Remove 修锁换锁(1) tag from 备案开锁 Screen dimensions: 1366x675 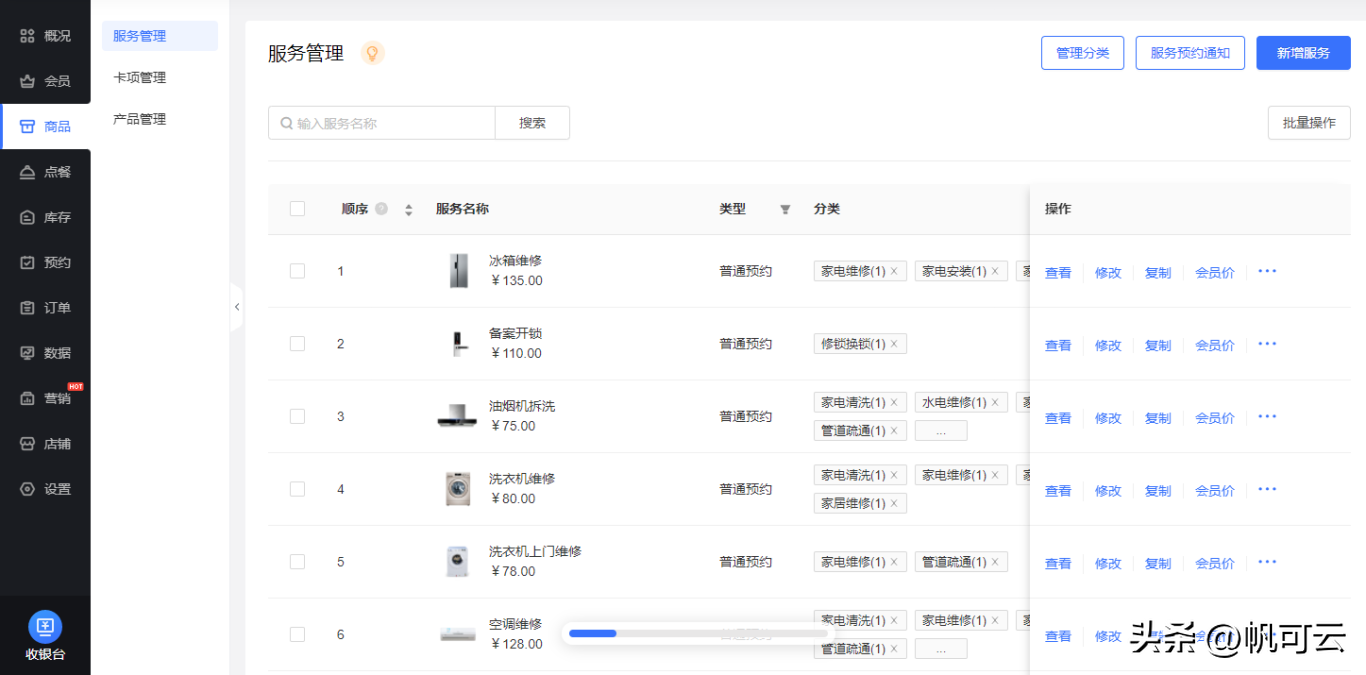point(894,344)
